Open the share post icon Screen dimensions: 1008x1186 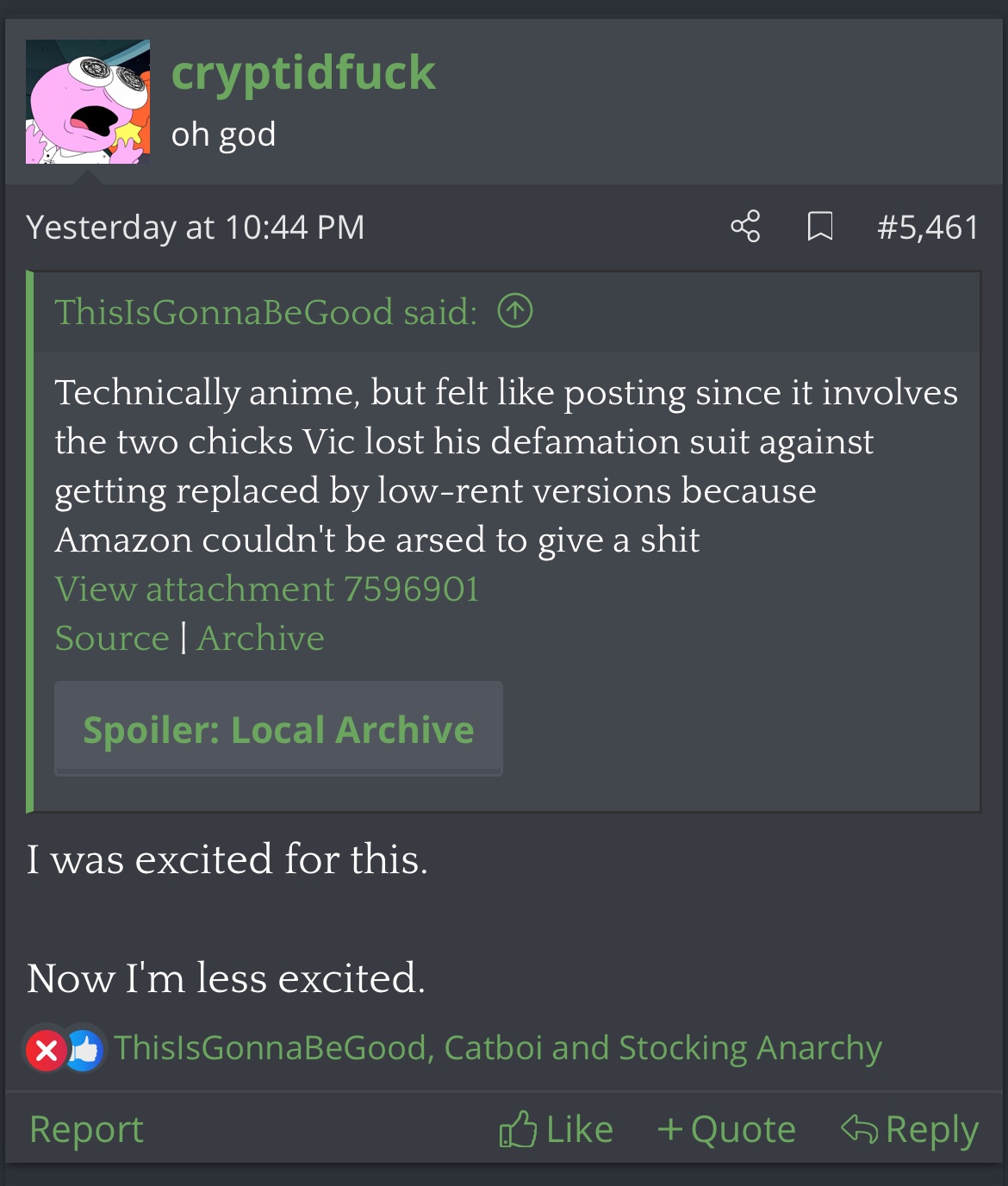coord(745,227)
